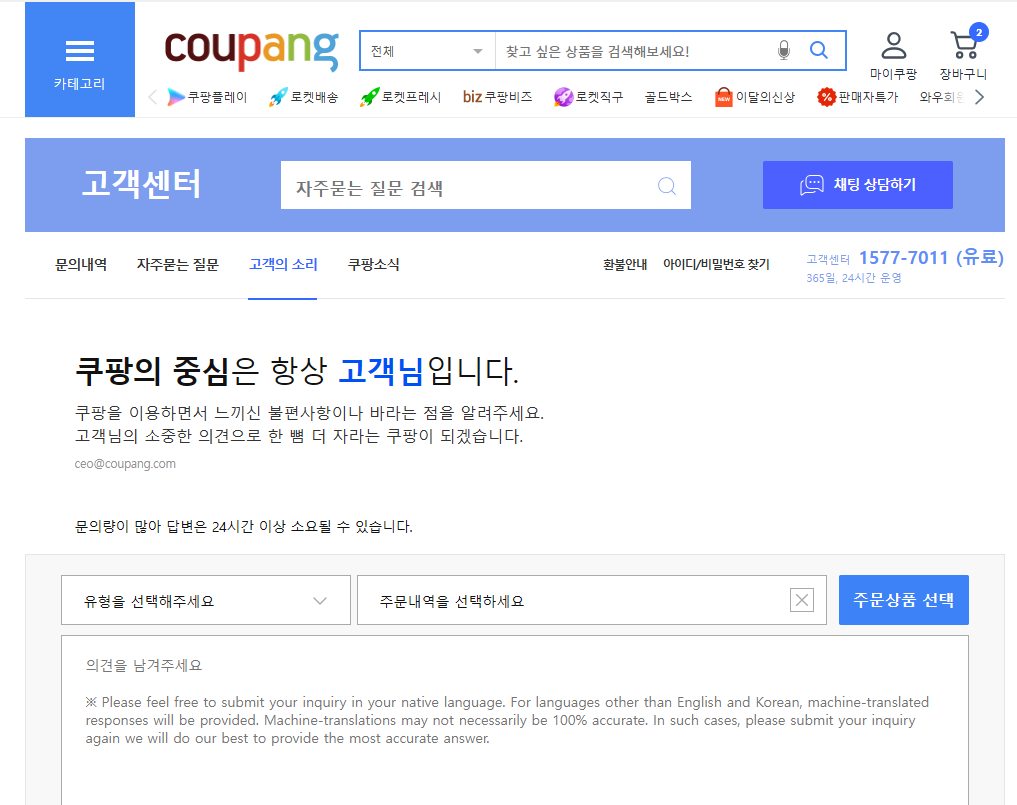Open 아이디/비밀번호 찾기 link
The width and height of the screenshot is (1017, 805).
716,265
